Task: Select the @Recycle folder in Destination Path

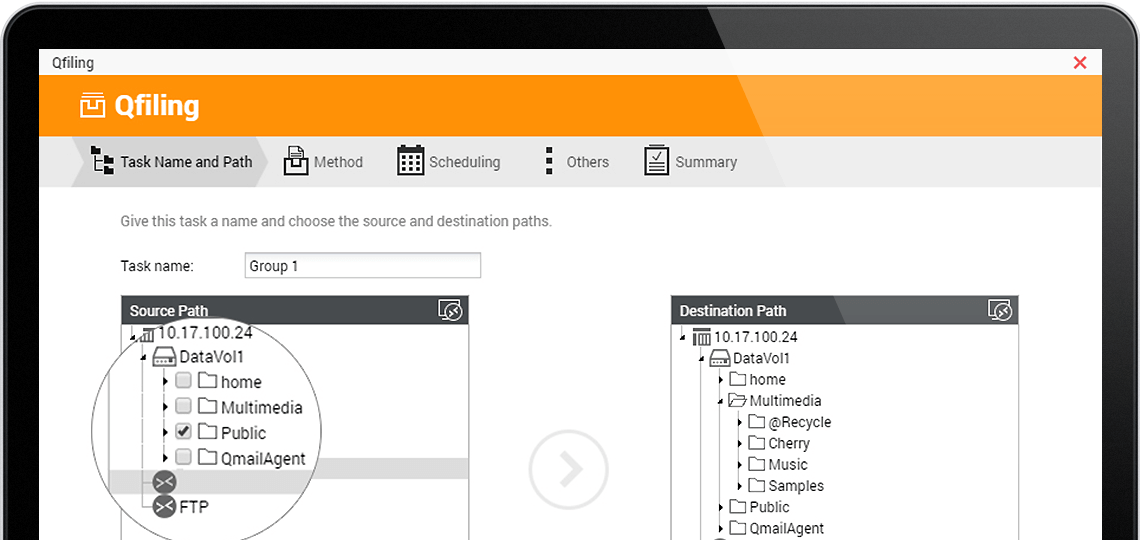Action: pyautogui.click(x=800, y=422)
